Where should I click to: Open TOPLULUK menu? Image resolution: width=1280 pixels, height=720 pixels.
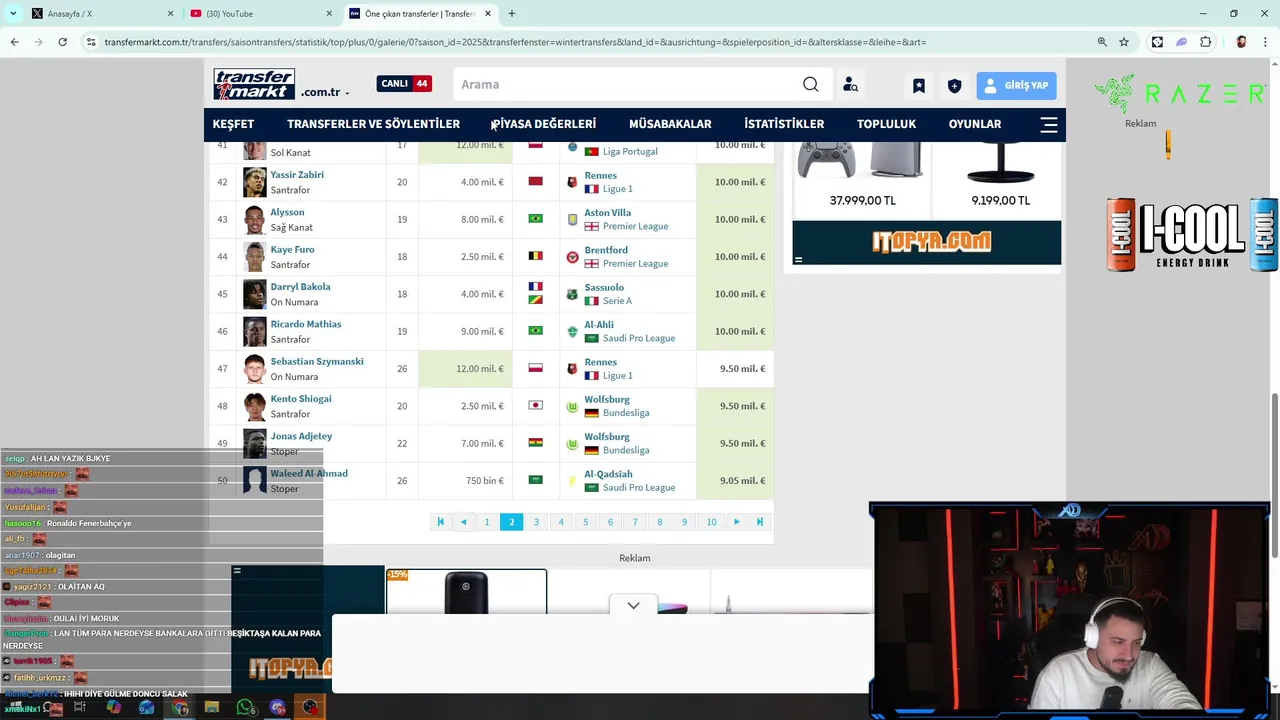(x=886, y=124)
